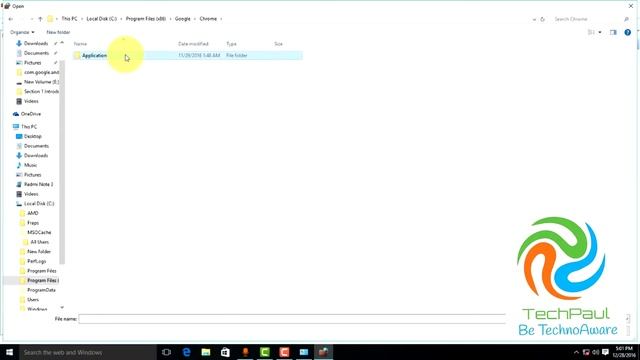Open the PerfLogs folder in tree
This screenshot has width=640, height=360.
pyautogui.click(x=36, y=261)
